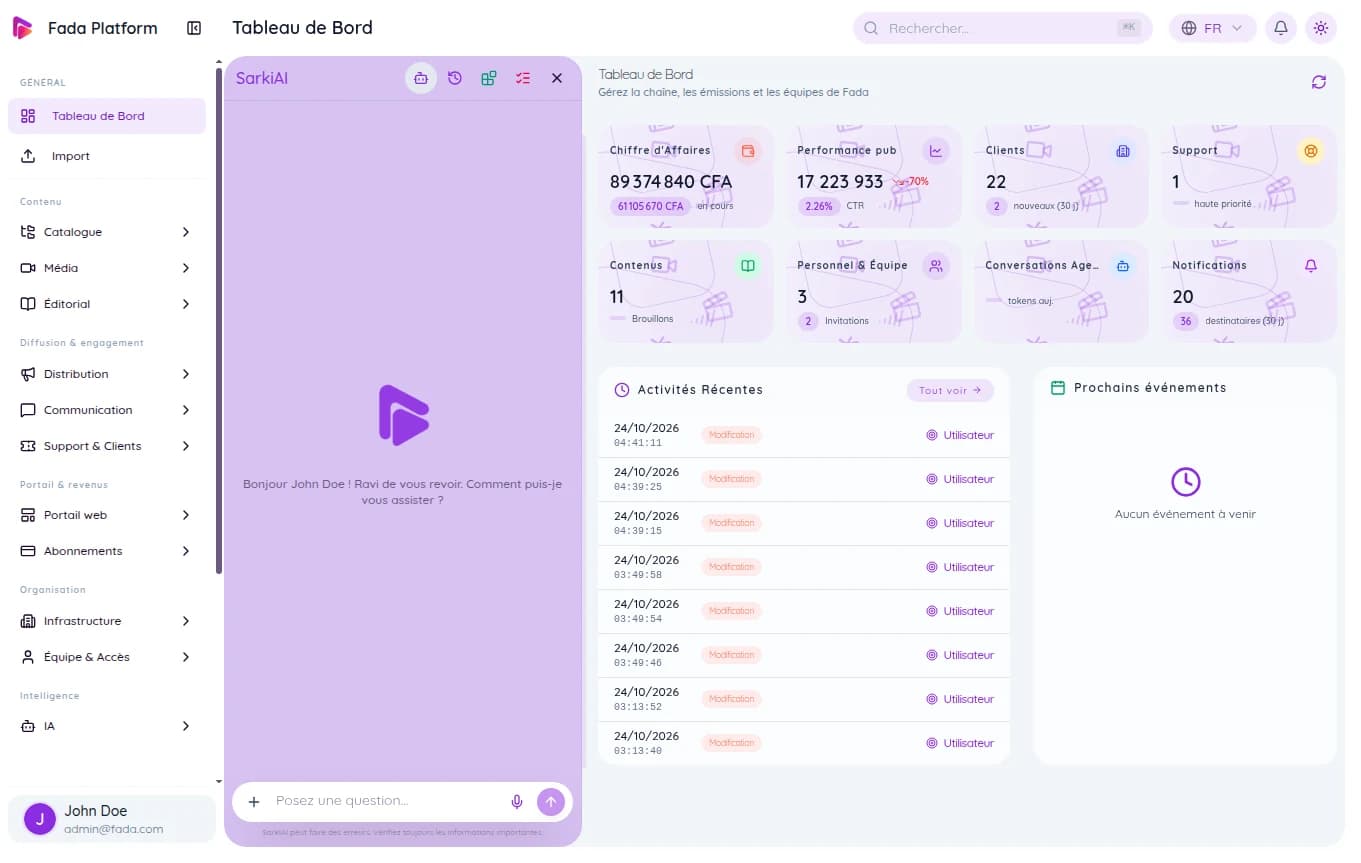Image resolution: width=1361 pixels, height=863 pixels.
Task: Click the chart icon on Performance pub card
Action: (x=936, y=151)
